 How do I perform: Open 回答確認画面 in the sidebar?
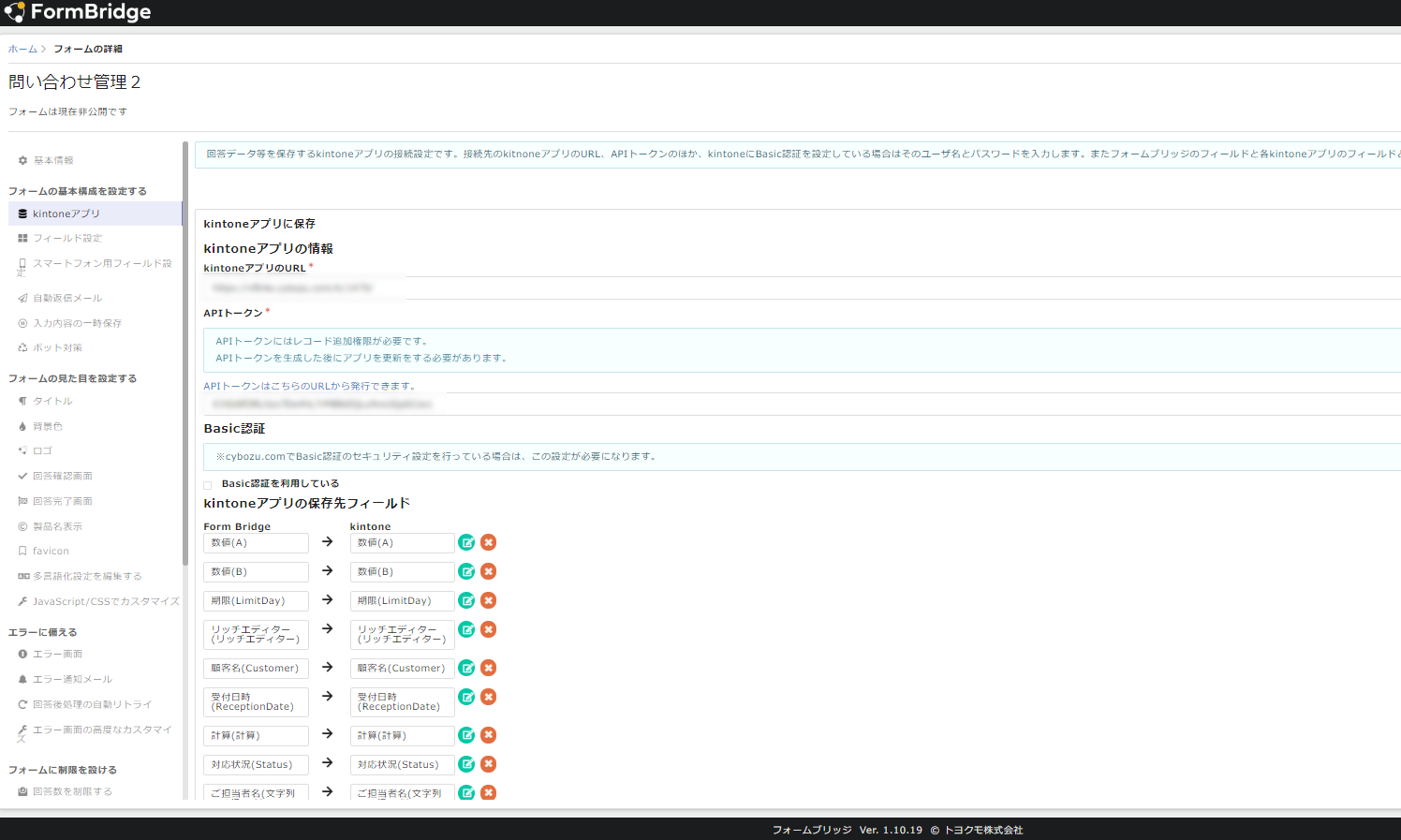(x=62, y=476)
